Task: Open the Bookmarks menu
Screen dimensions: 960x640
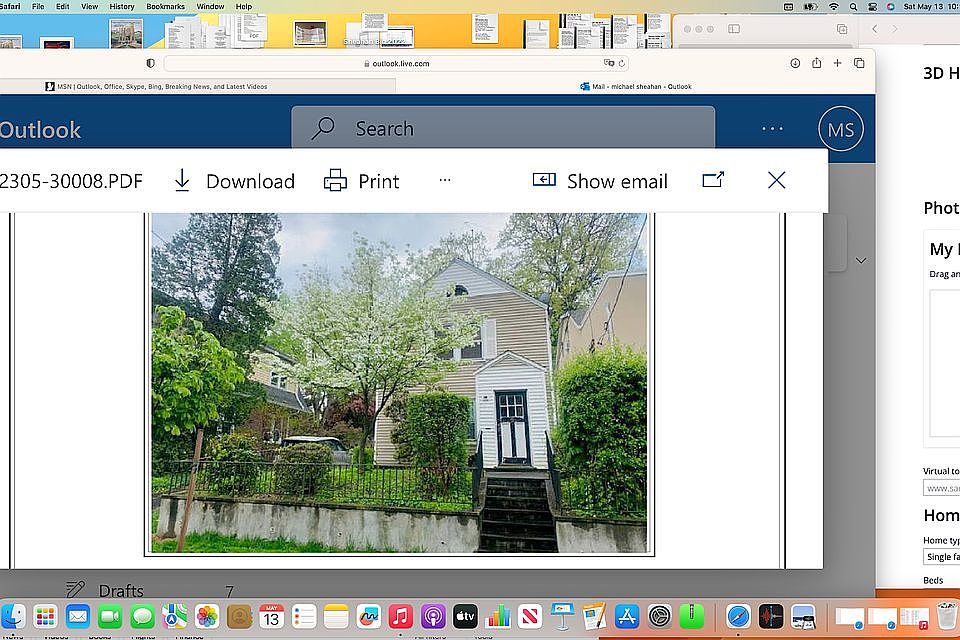Action: click(x=165, y=6)
